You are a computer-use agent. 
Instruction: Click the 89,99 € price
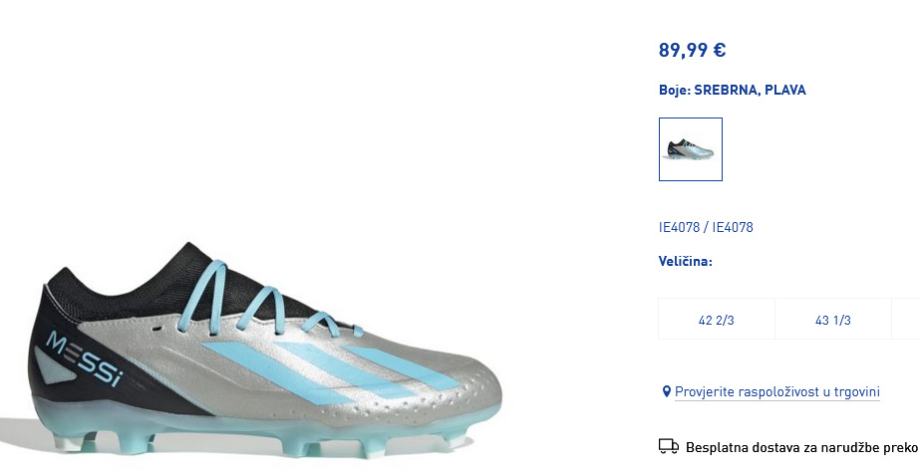[692, 50]
